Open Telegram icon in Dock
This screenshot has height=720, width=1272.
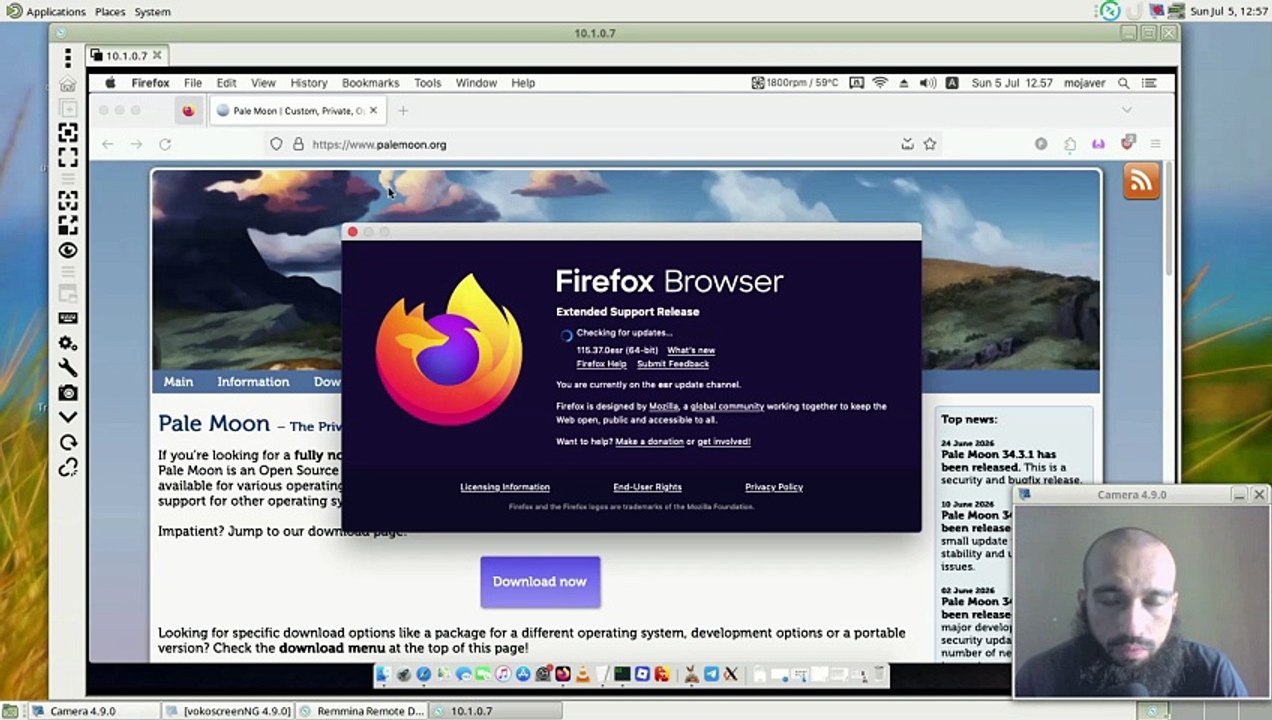[x=711, y=675]
